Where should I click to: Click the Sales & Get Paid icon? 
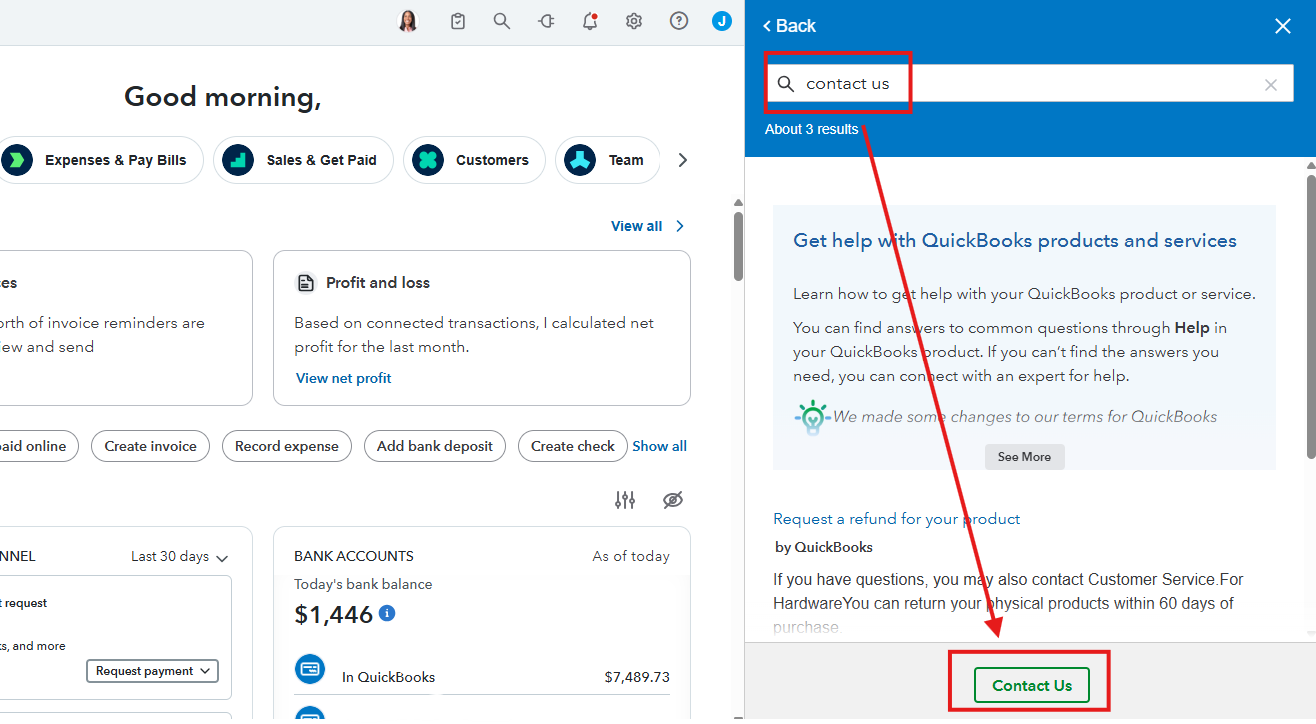pyautogui.click(x=238, y=160)
